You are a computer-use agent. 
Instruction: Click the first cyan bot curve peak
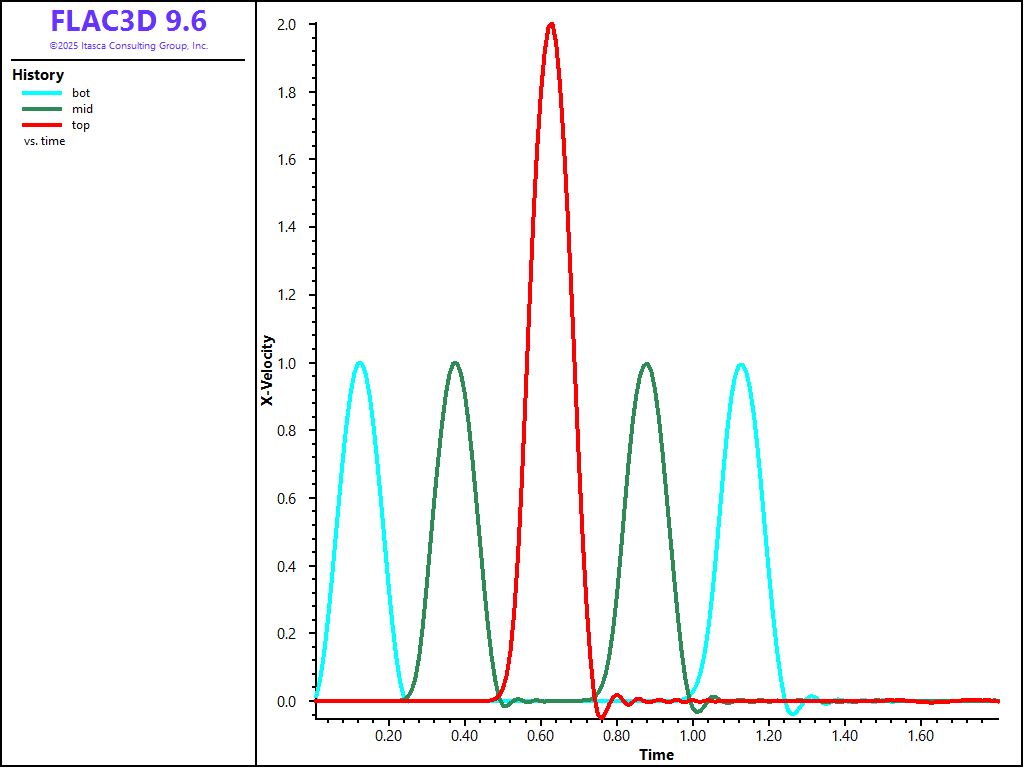[x=359, y=363]
